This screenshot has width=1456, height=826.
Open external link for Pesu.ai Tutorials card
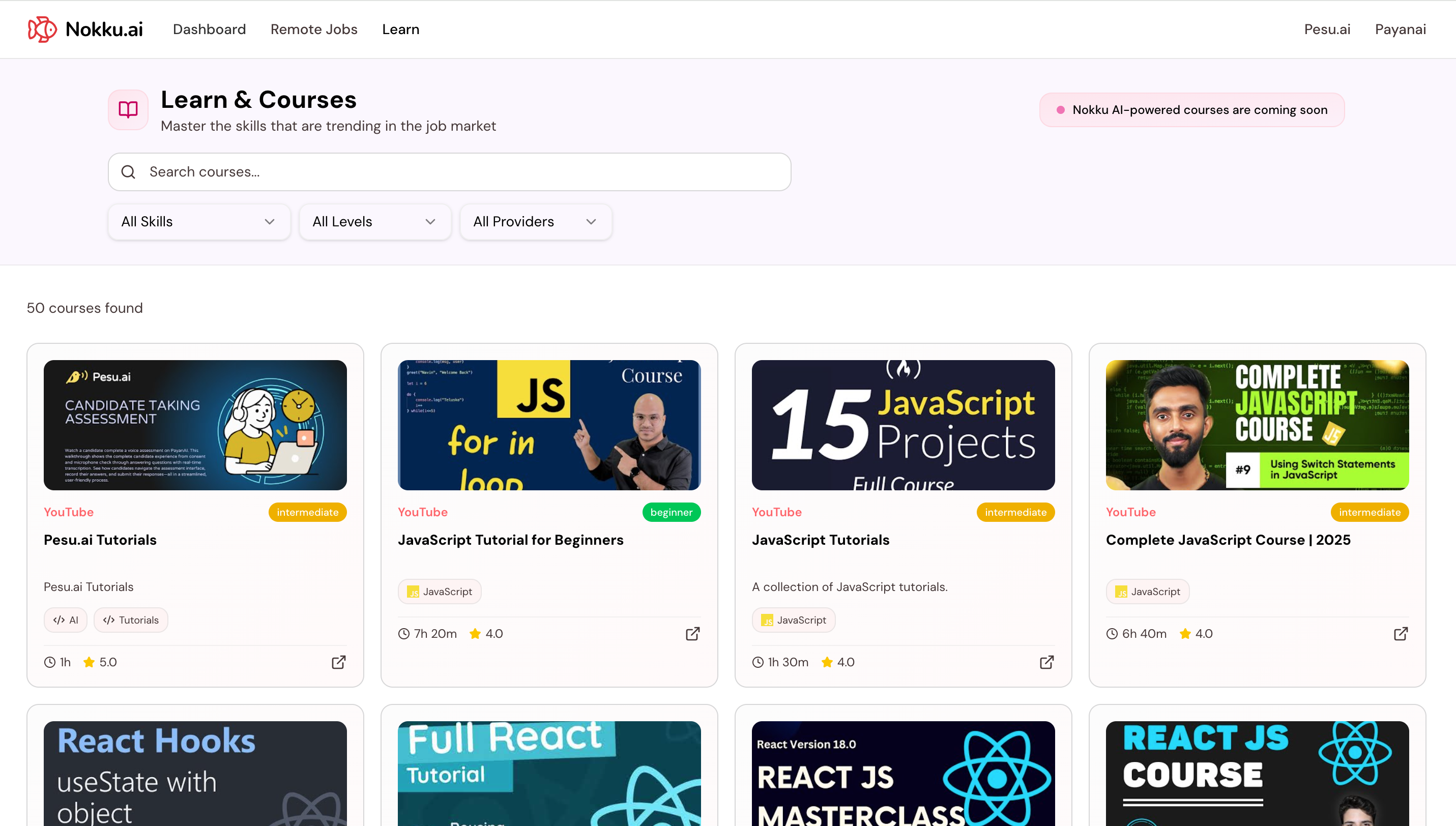pos(339,662)
